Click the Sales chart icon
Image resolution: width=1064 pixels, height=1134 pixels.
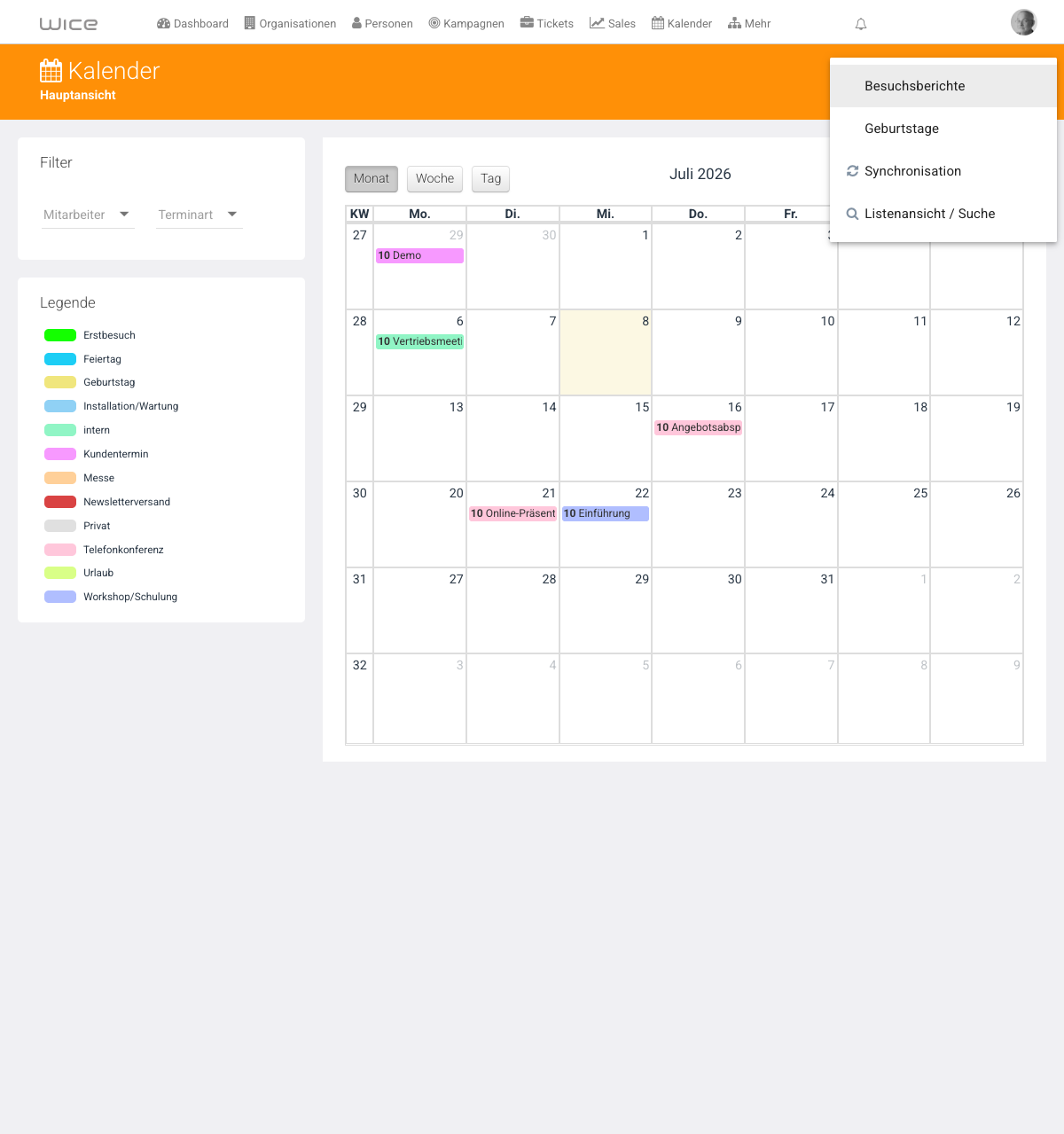pos(597,23)
